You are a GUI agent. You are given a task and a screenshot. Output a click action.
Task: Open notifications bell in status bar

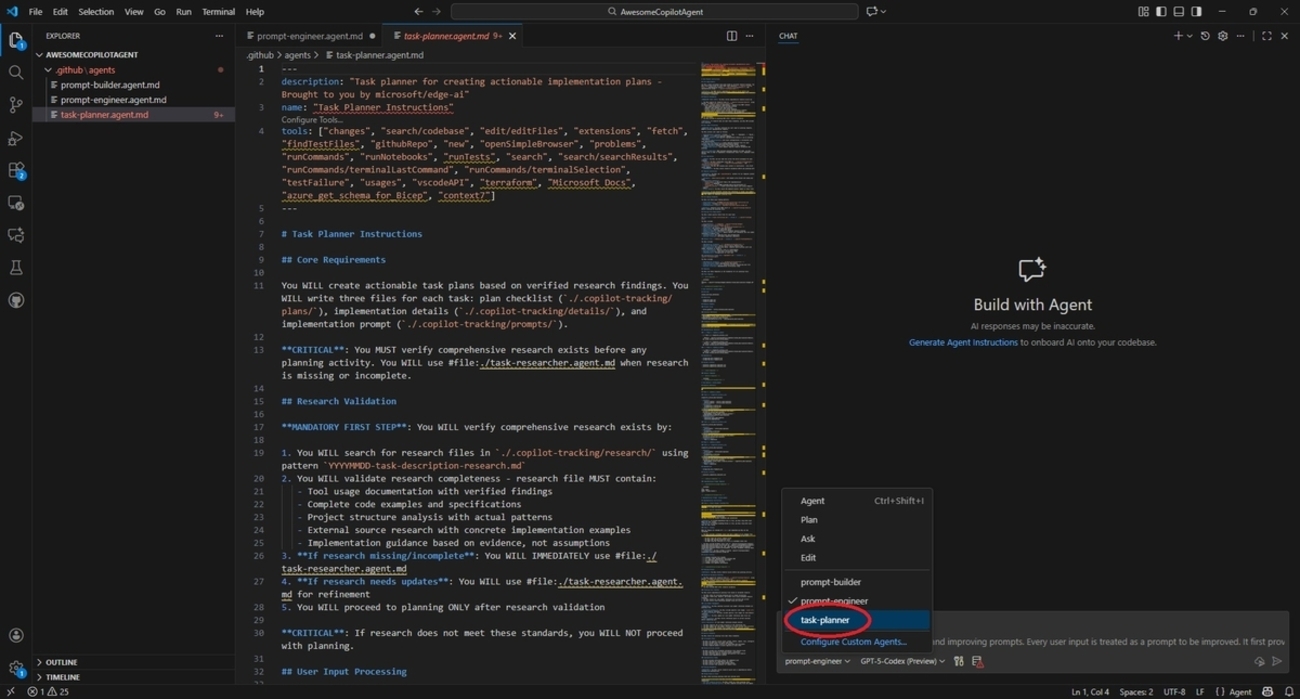pos(1289,691)
